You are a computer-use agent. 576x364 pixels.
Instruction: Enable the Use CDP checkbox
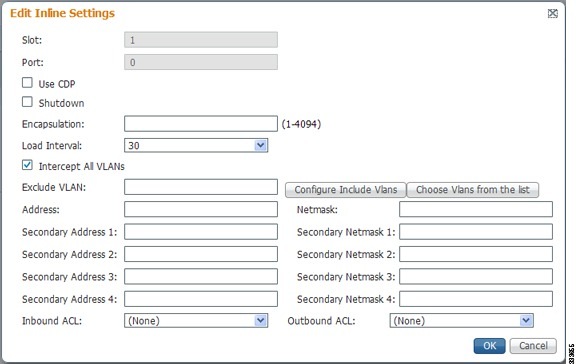(x=27, y=83)
